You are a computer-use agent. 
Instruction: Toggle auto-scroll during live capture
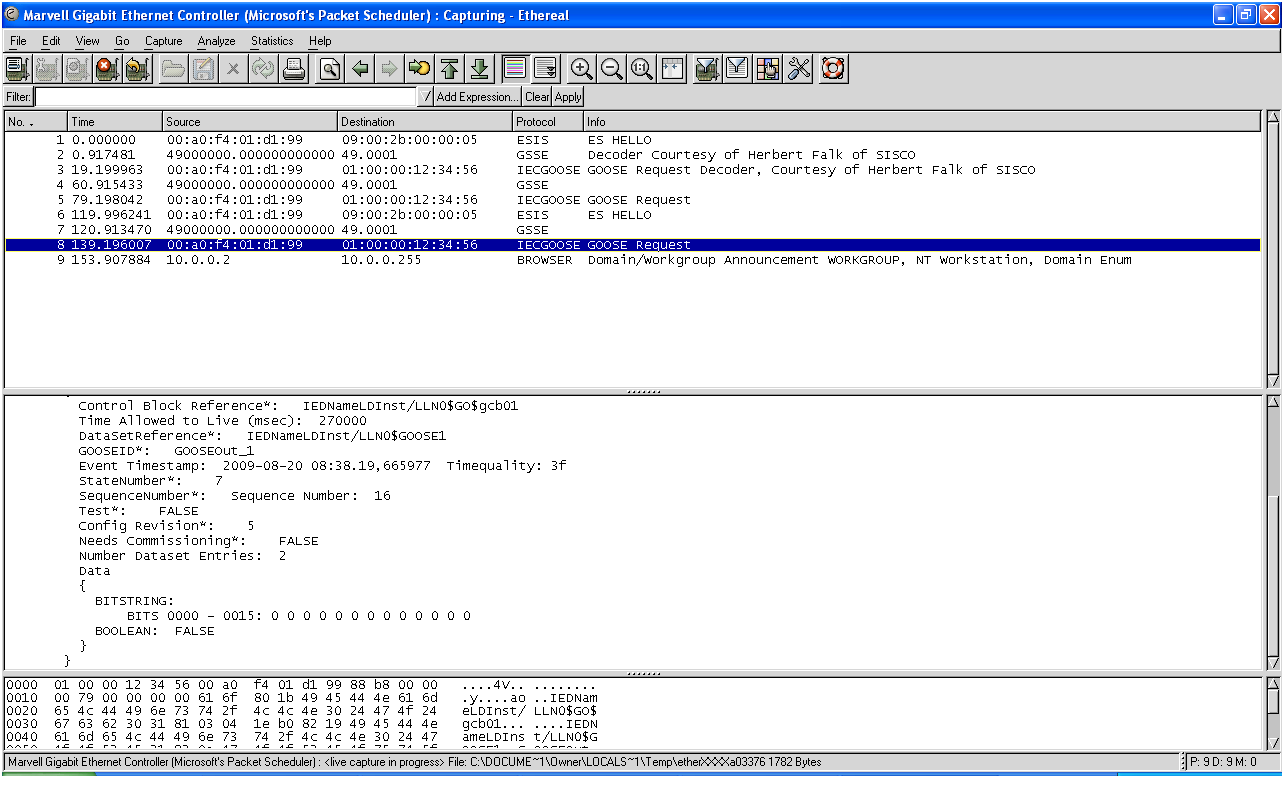pos(545,69)
